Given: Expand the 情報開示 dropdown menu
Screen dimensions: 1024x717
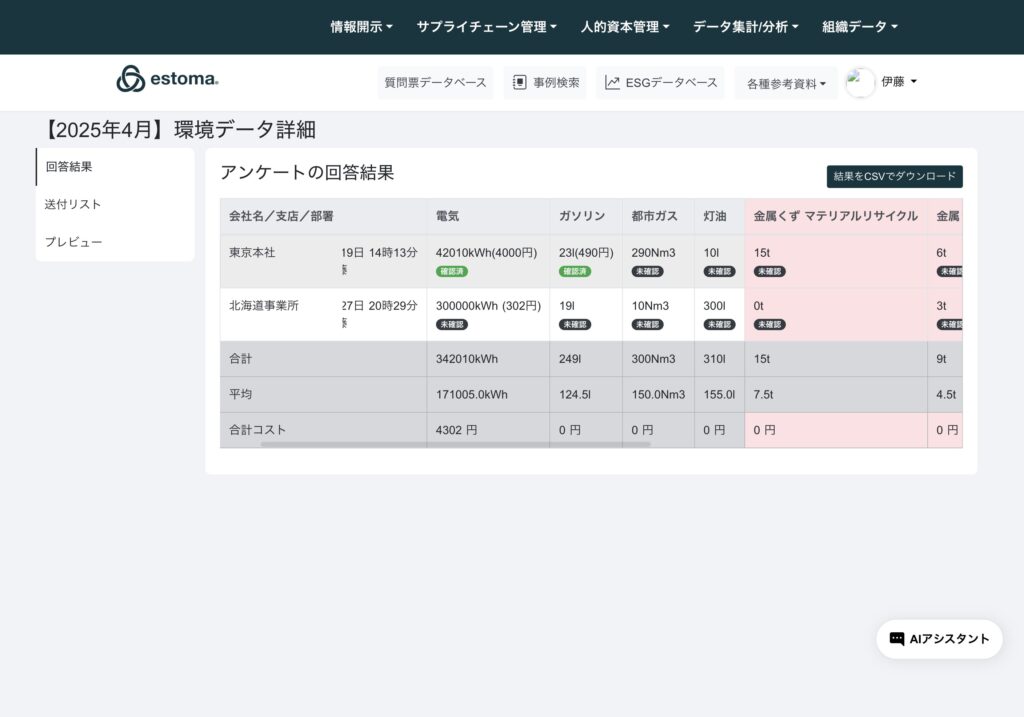Looking at the screenshot, I should 361,27.
